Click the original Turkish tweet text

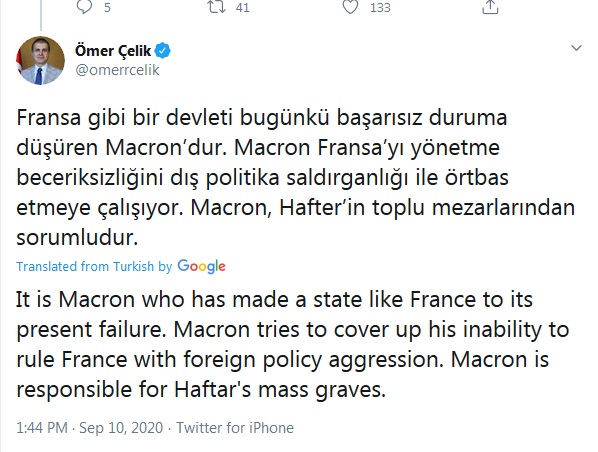(x=296, y=177)
